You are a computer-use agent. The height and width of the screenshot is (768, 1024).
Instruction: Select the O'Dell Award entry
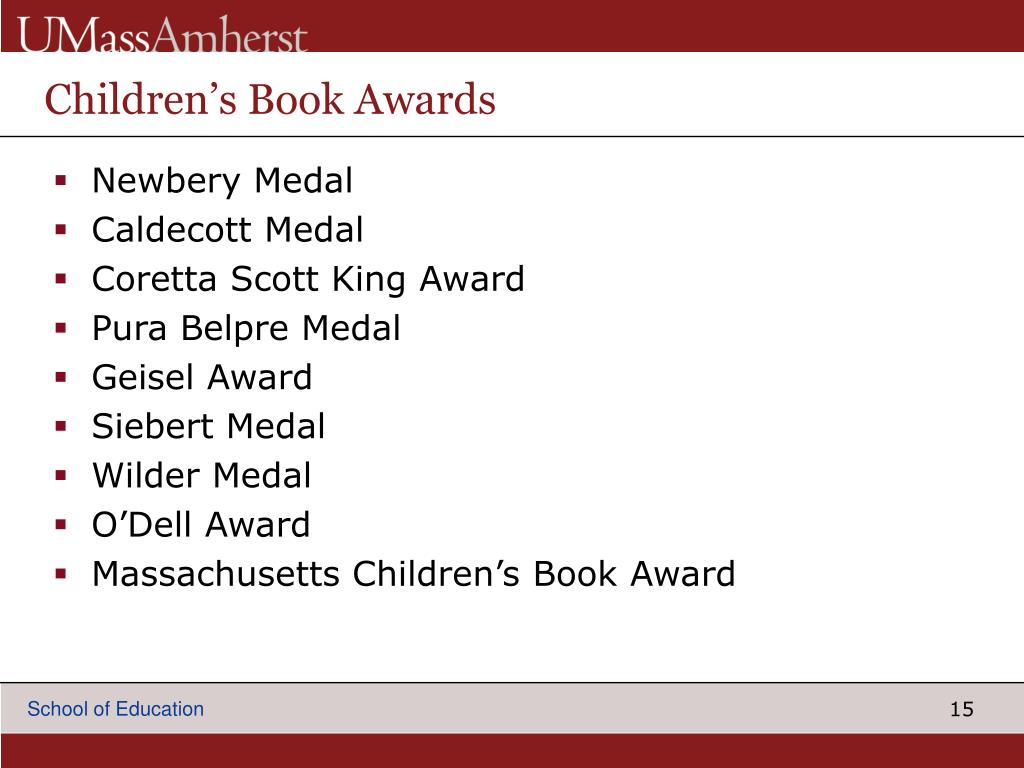[201, 524]
